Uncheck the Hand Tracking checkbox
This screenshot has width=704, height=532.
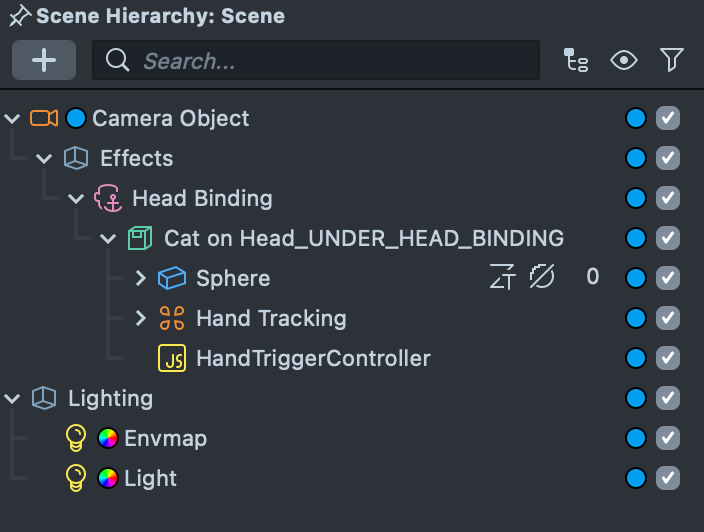[x=668, y=318]
